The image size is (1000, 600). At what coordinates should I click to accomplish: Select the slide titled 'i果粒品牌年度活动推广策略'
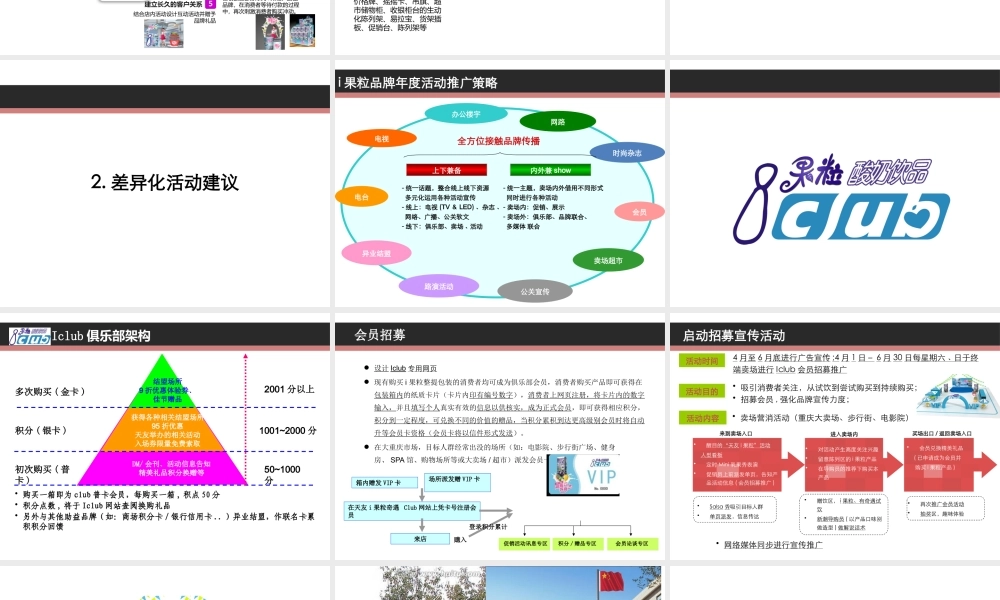pyautogui.click(x=499, y=184)
